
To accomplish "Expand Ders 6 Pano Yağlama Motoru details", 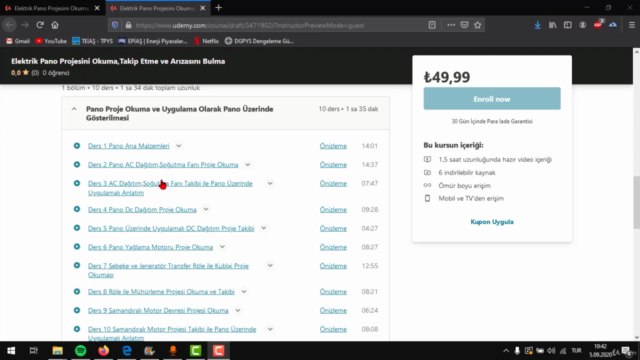I will (x=222, y=247).
